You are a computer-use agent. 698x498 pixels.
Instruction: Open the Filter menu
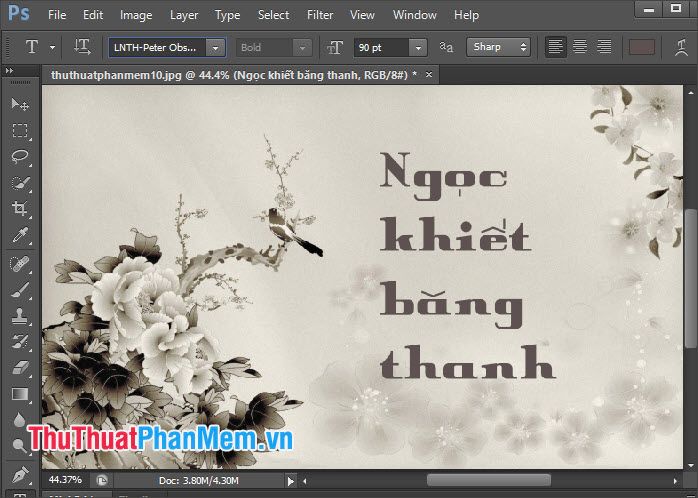click(320, 15)
